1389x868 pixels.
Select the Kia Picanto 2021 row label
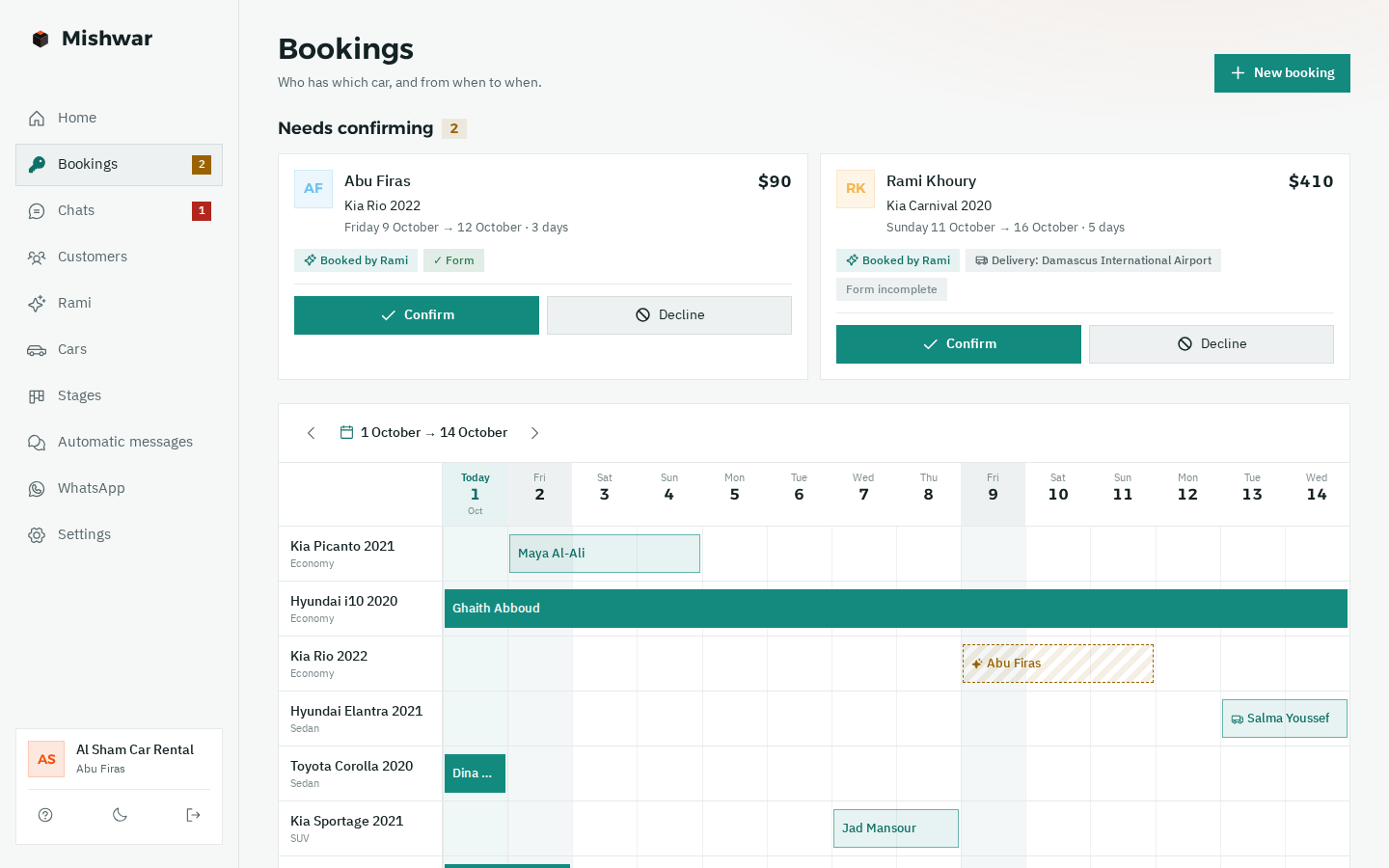click(361, 554)
